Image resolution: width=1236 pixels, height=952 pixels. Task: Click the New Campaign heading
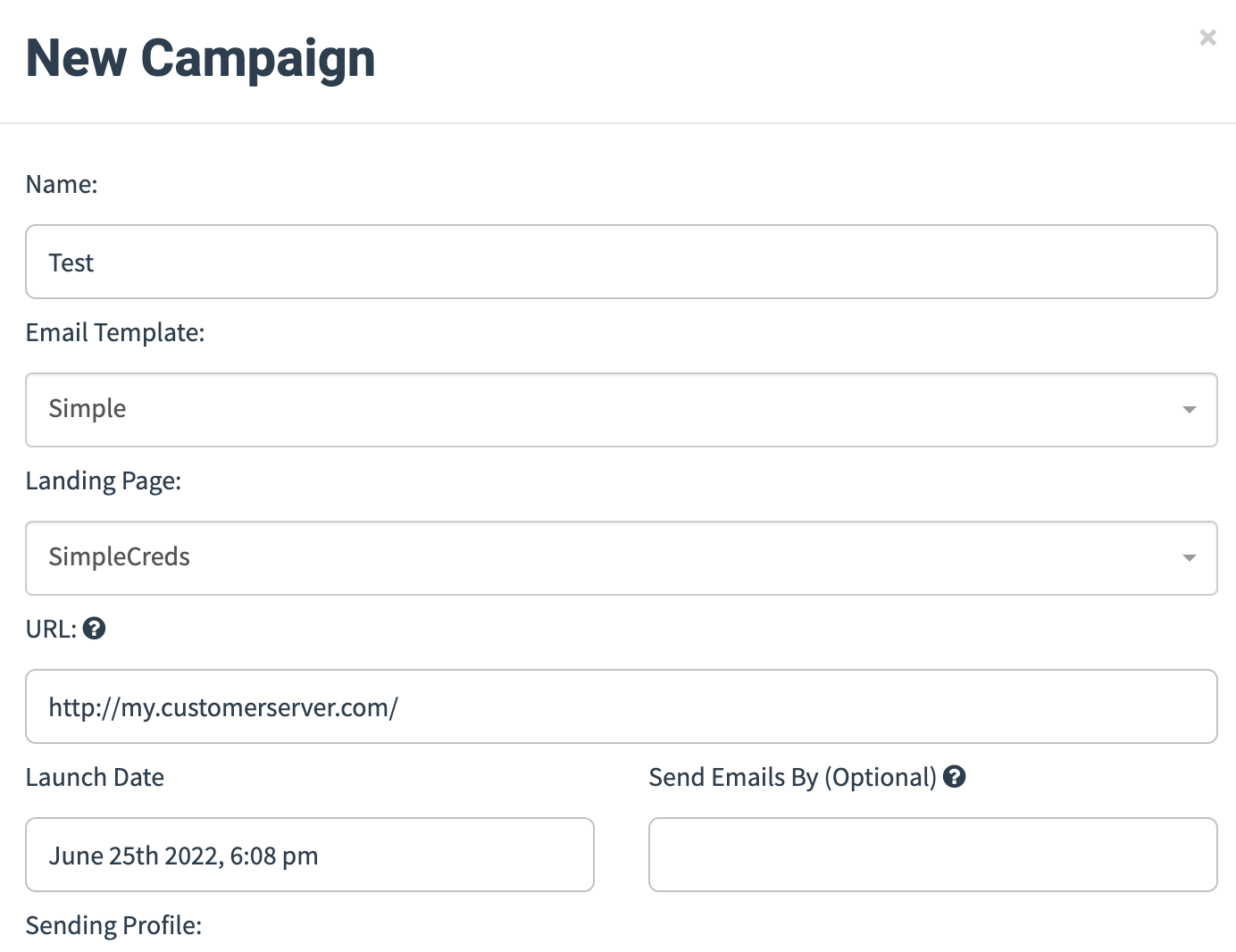pos(201,58)
